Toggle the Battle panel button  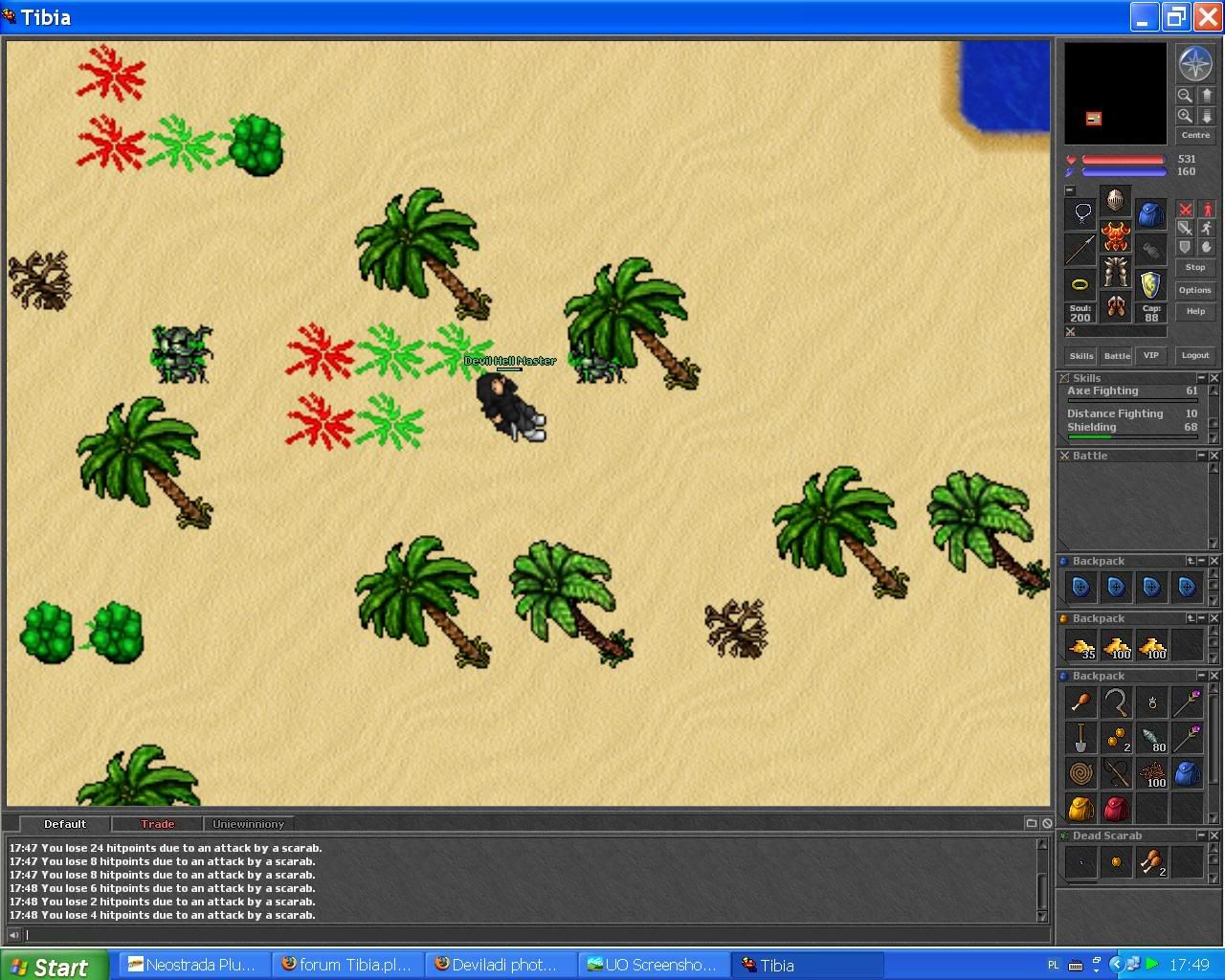(1117, 355)
